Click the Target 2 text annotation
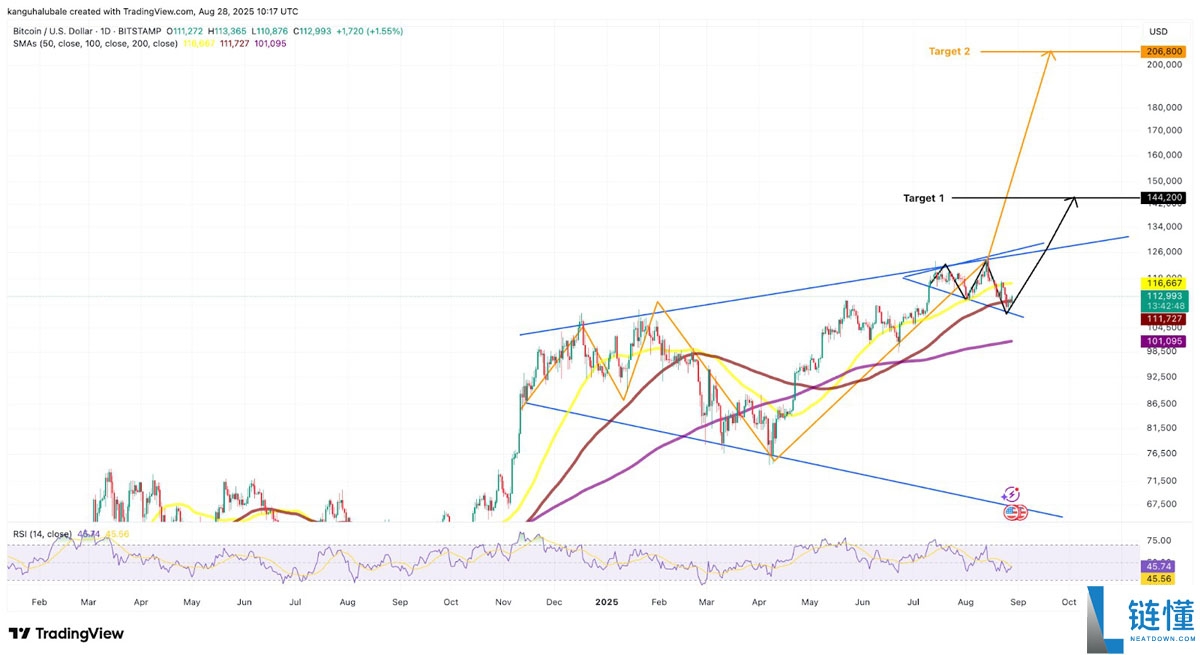This screenshot has height=655, width=1200. (x=951, y=51)
